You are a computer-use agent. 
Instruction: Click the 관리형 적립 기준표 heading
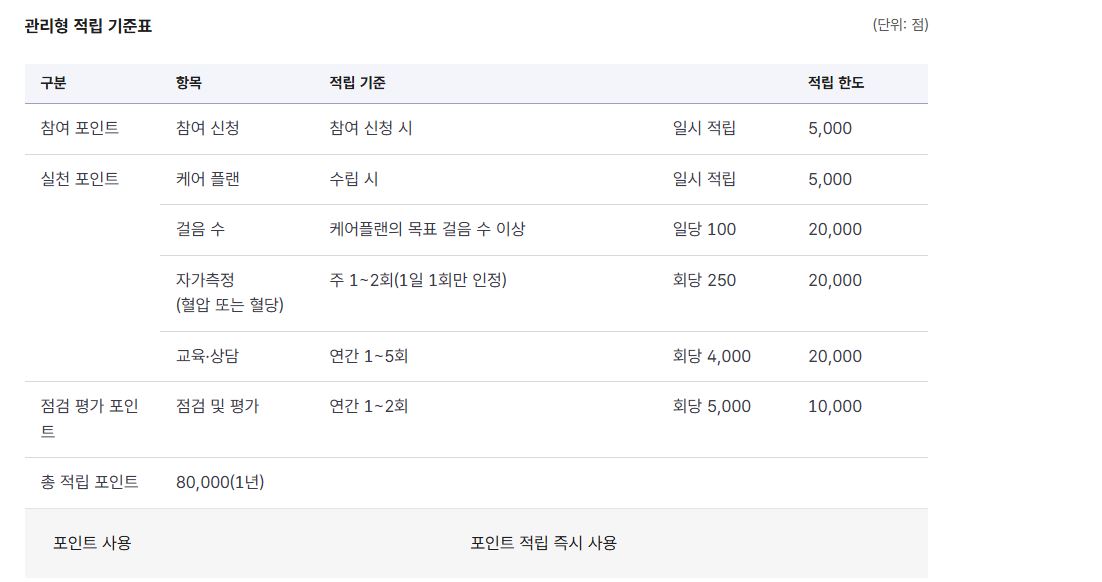pos(88,26)
